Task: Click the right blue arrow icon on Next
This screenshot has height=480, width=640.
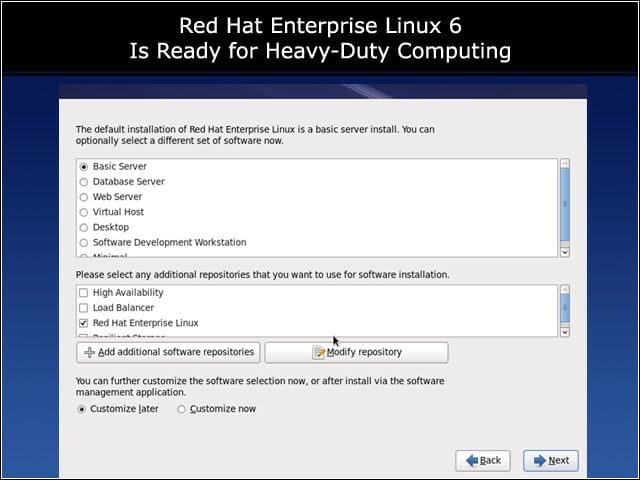Action: (x=540, y=461)
